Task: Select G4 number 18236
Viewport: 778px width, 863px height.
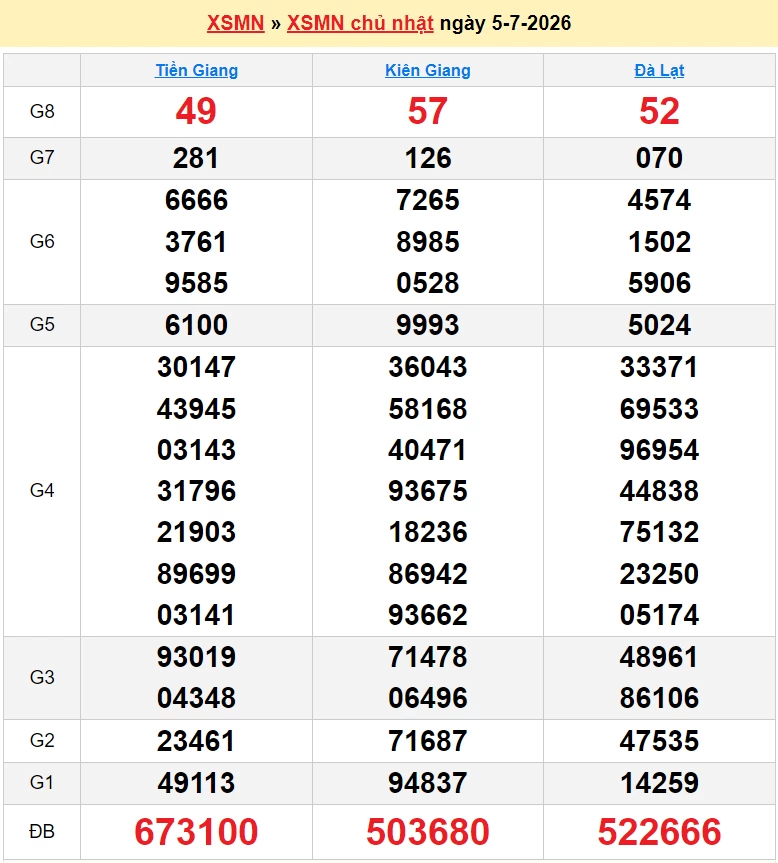Action: pos(428,532)
